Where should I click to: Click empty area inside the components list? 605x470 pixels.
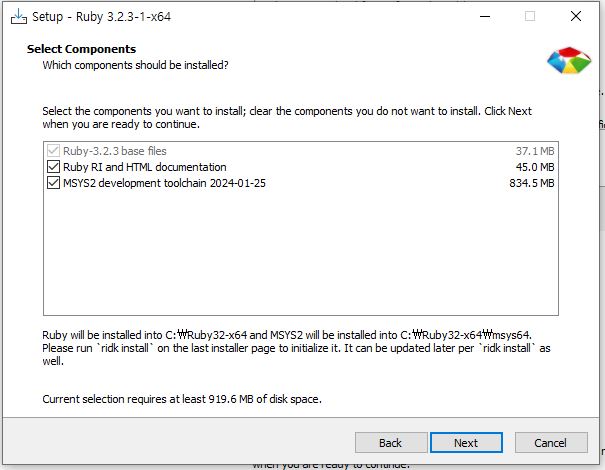[x=301, y=253]
